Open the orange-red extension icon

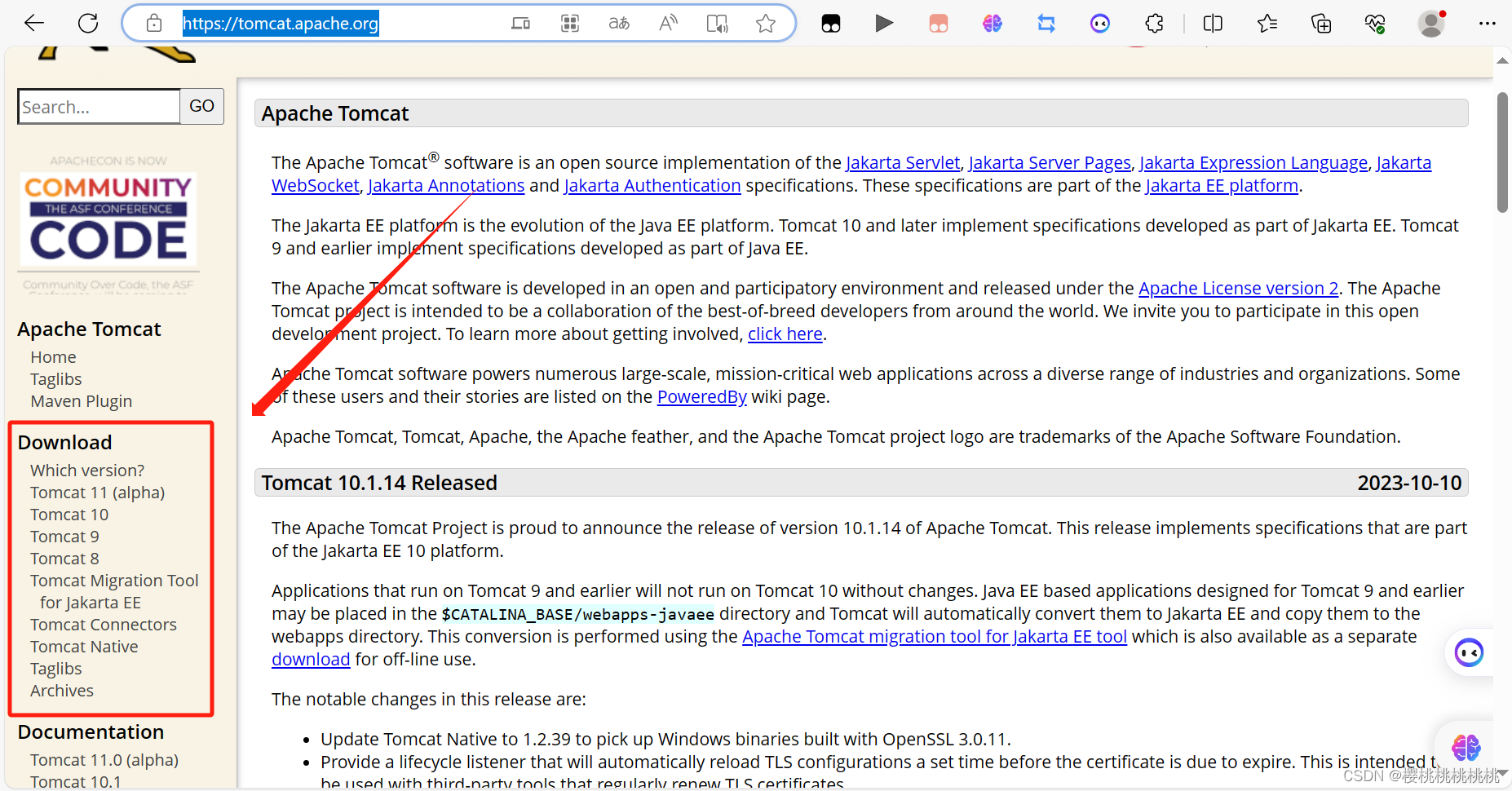click(939, 24)
